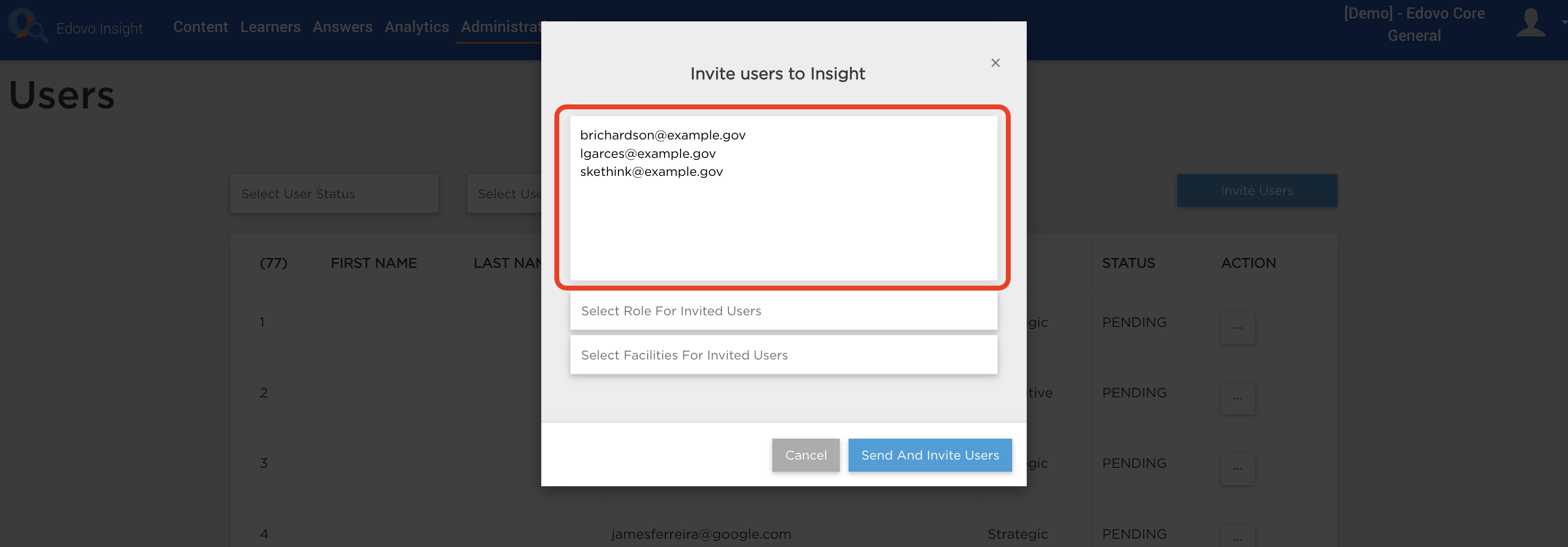Viewport: 1568px width, 547px height.
Task: Open the Learners menu
Action: (270, 27)
